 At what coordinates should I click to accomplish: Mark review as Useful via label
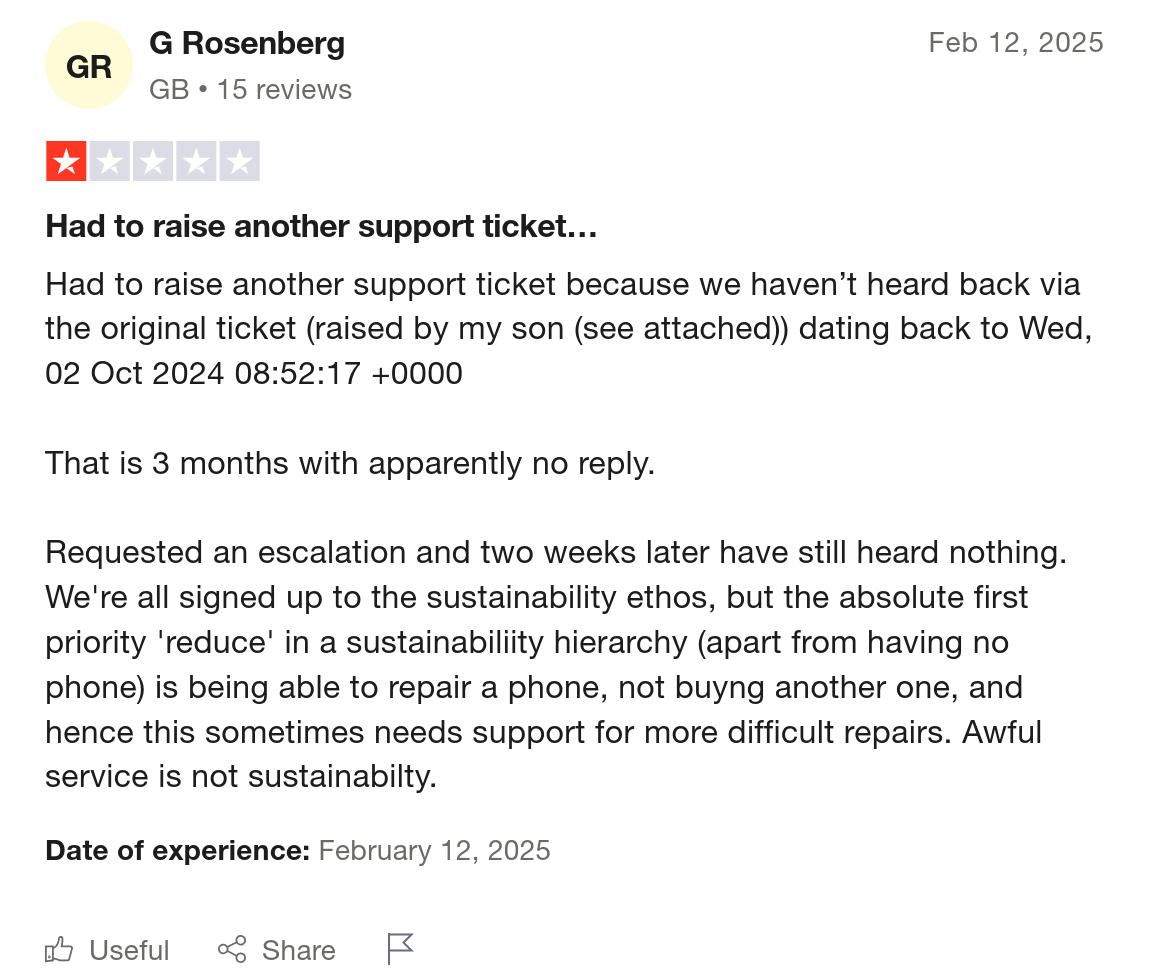tap(129, 950)
